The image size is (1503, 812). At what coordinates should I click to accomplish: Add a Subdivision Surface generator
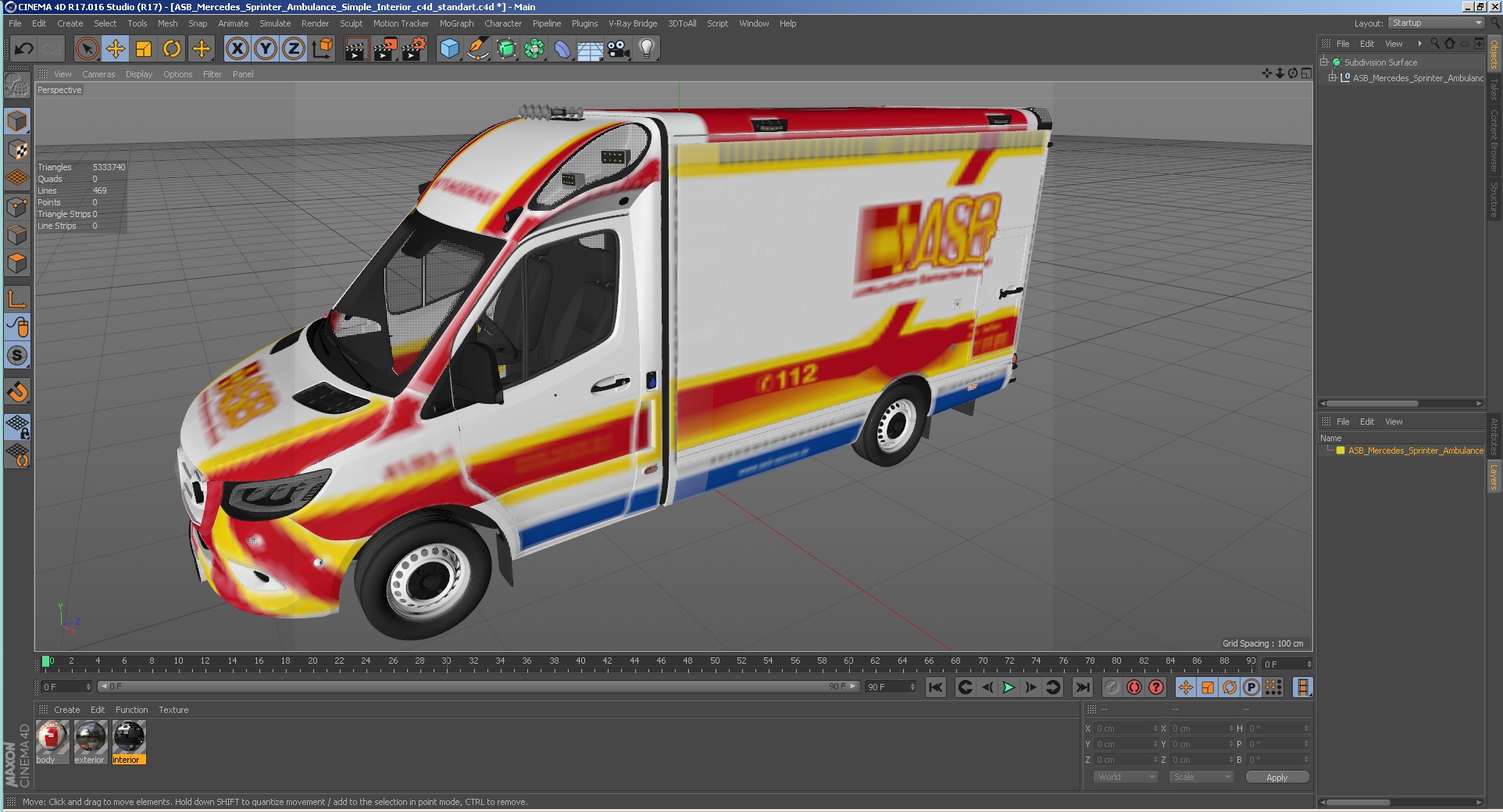tap(506, 49)
